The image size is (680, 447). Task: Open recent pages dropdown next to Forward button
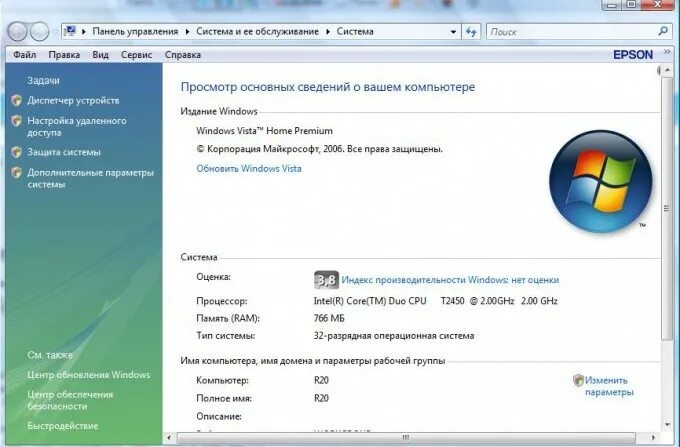(x=55, y=32)
